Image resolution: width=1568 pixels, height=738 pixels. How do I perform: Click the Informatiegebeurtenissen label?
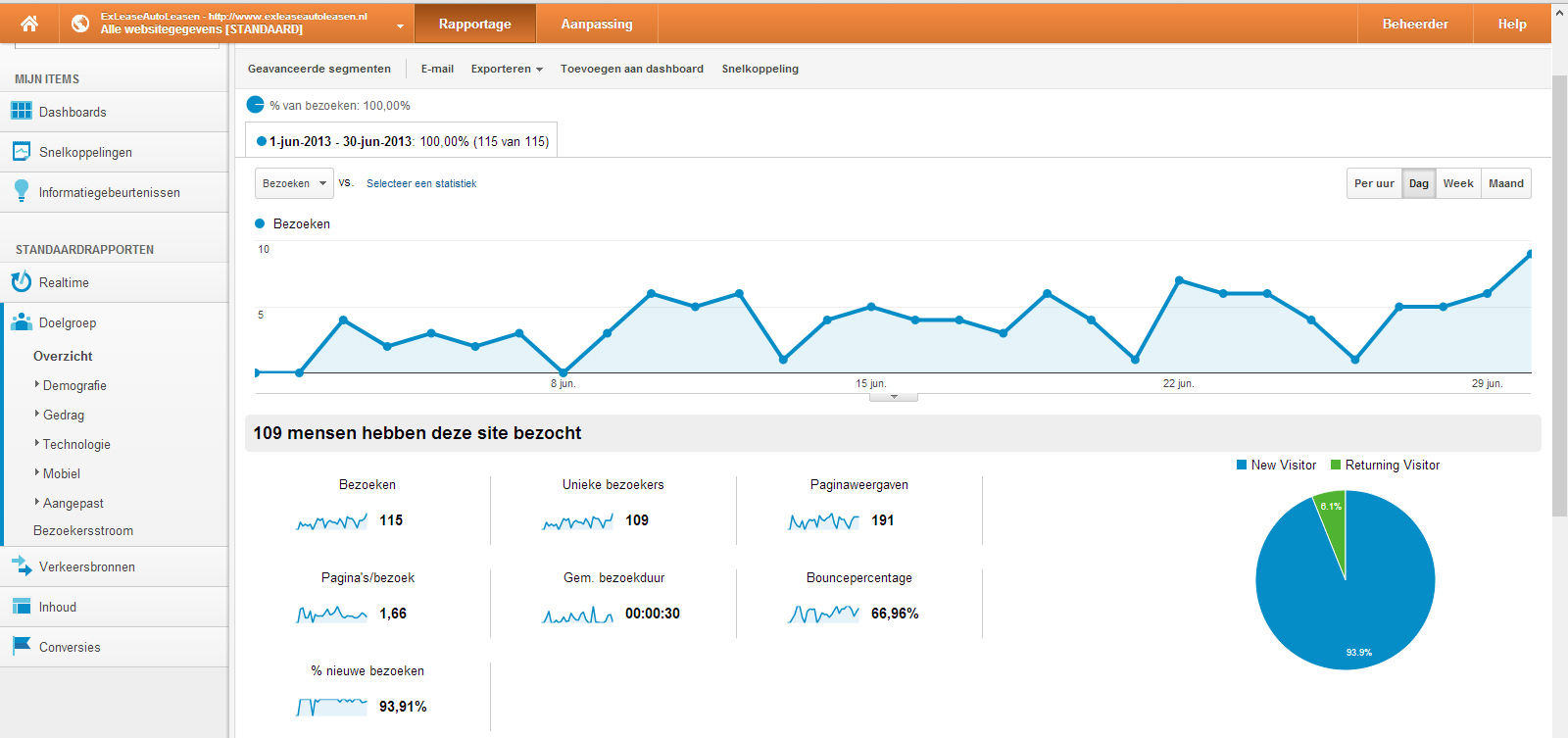click(110, 192)
